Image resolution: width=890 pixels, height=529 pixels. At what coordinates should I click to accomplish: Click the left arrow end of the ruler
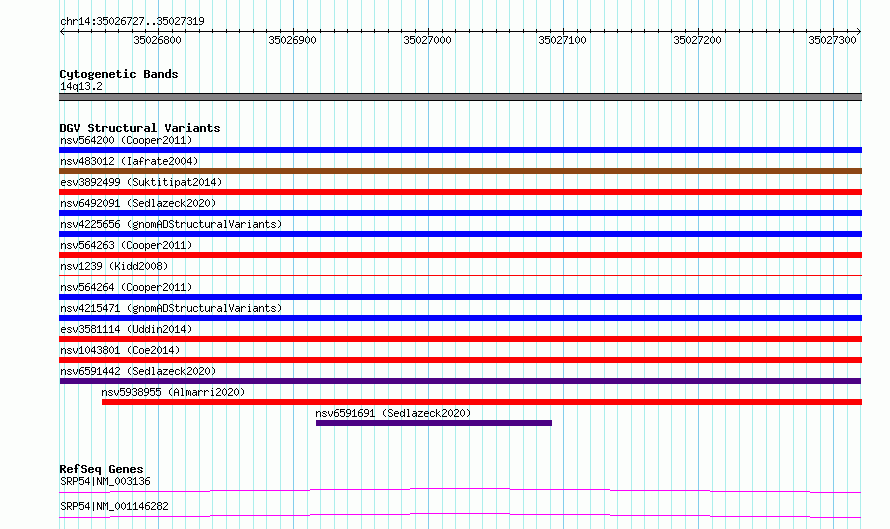click(x=62, y=31)
